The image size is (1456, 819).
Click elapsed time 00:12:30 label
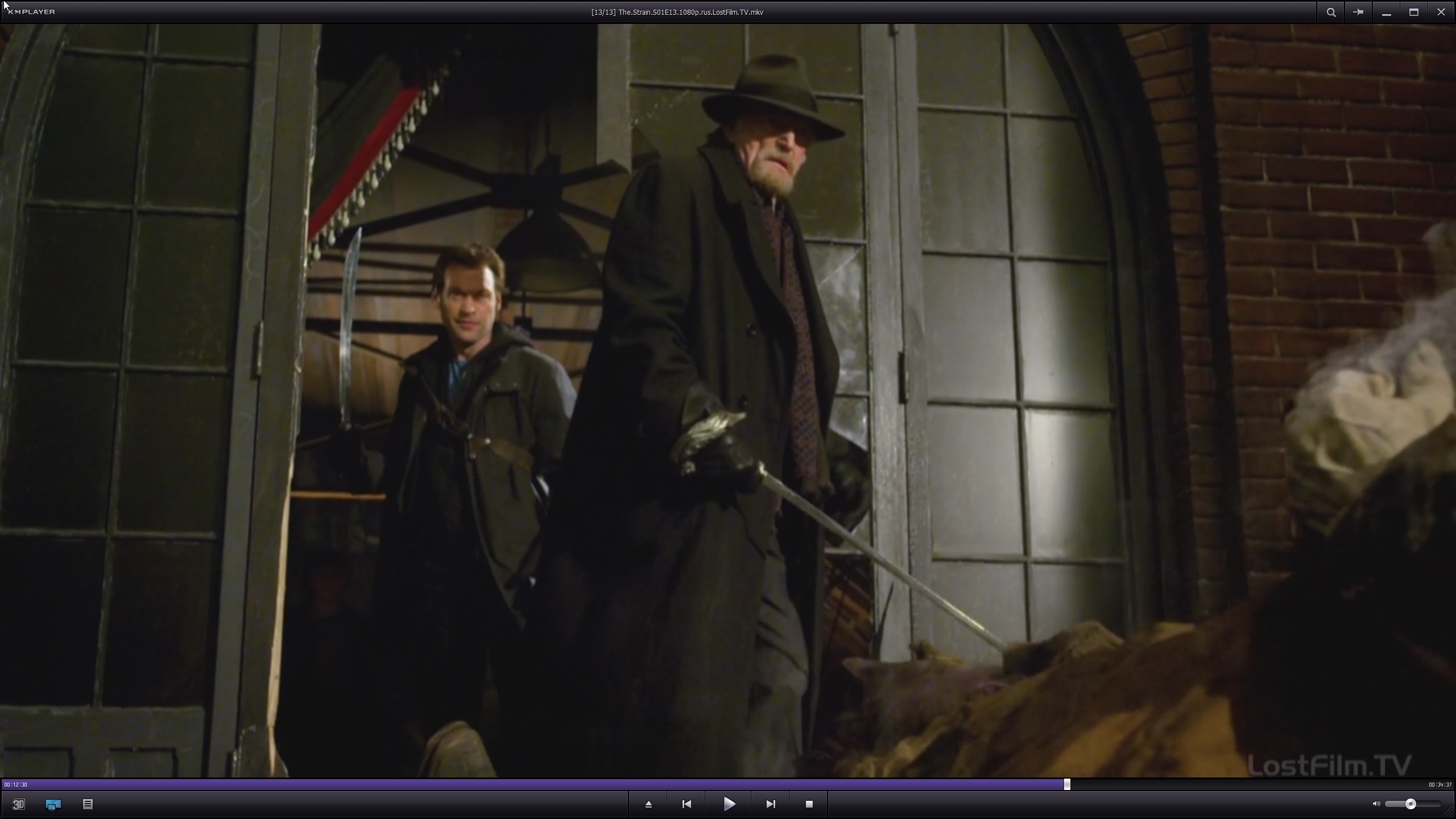pyautogui.click(x=15, y=785)
